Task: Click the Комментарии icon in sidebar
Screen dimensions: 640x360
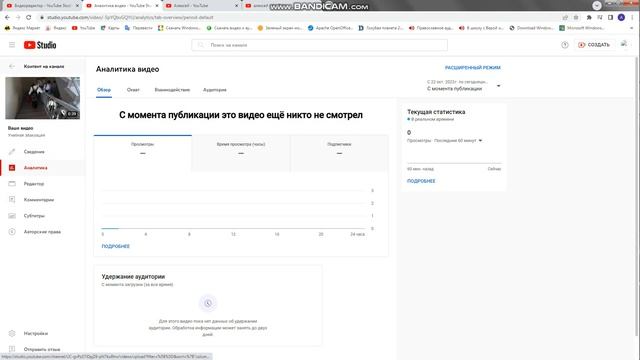Action: click(x=12, y=200)
